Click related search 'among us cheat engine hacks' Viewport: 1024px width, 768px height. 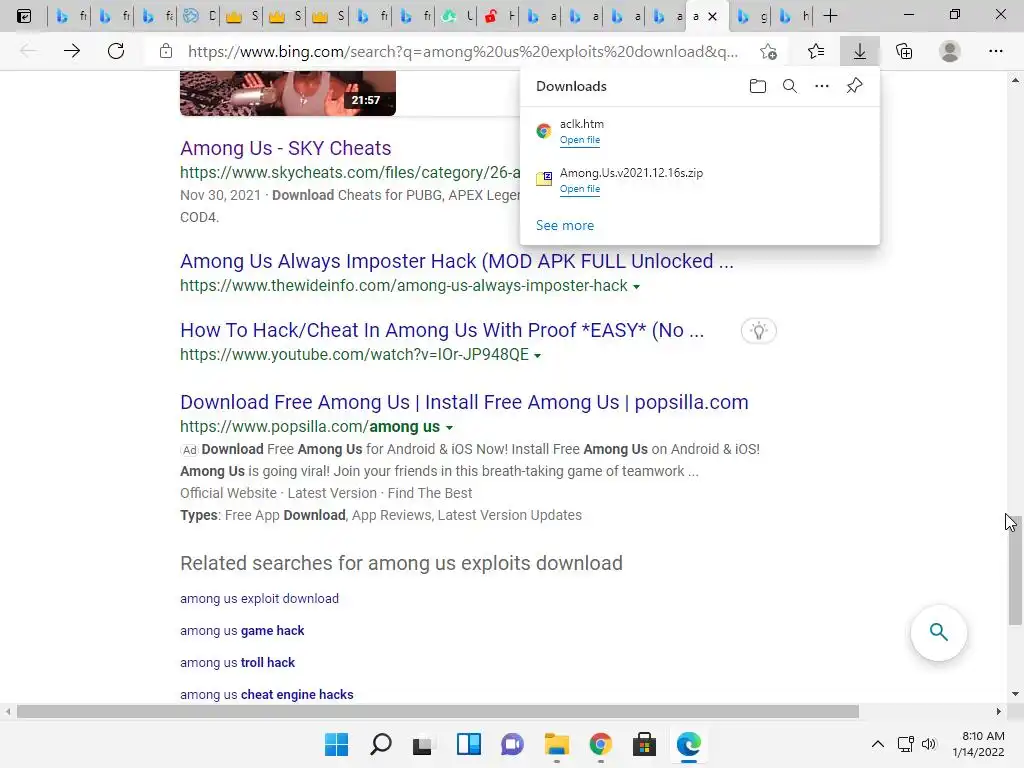click(266, 695)
